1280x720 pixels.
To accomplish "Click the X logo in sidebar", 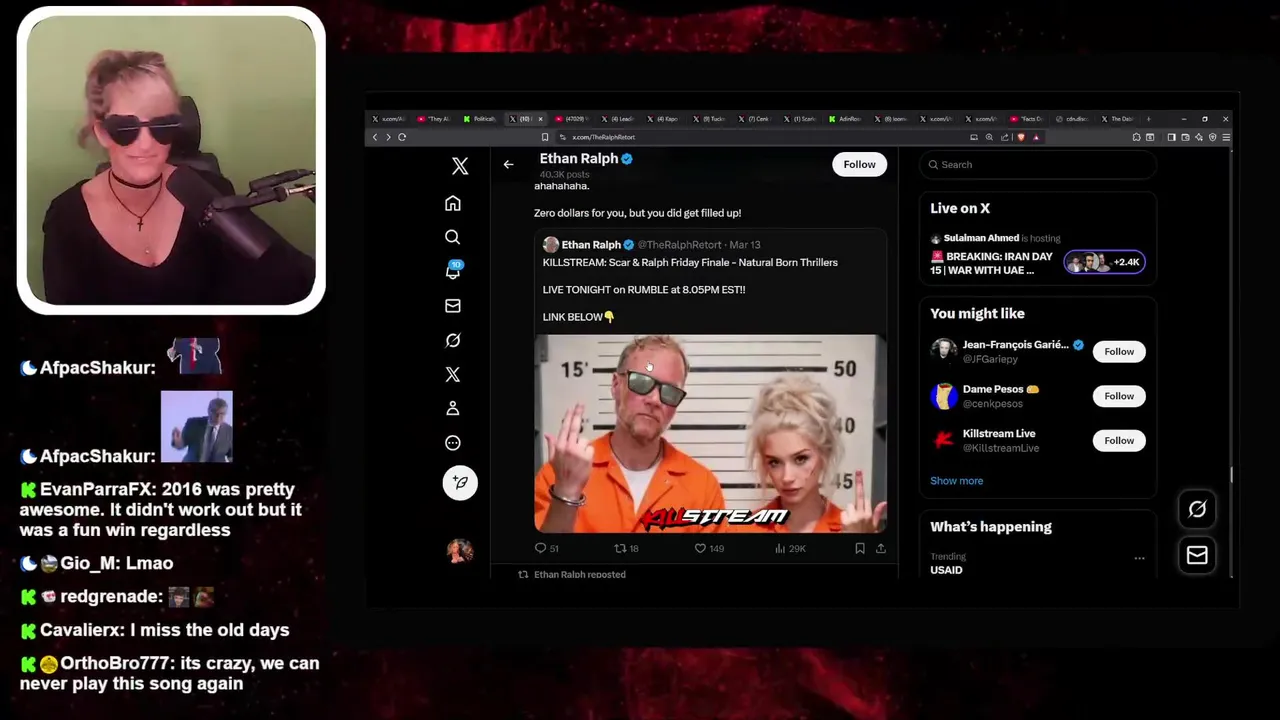I will click(x=460, y=166).
